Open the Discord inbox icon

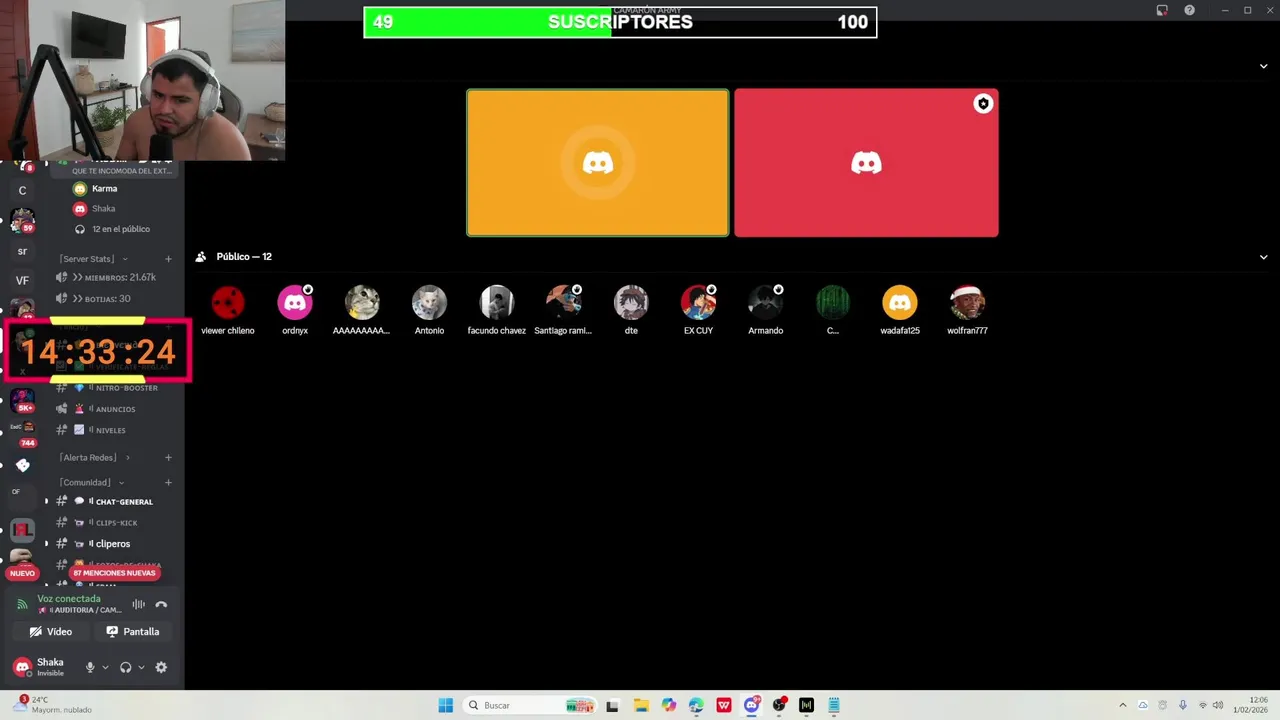(x=1162, y=10)
